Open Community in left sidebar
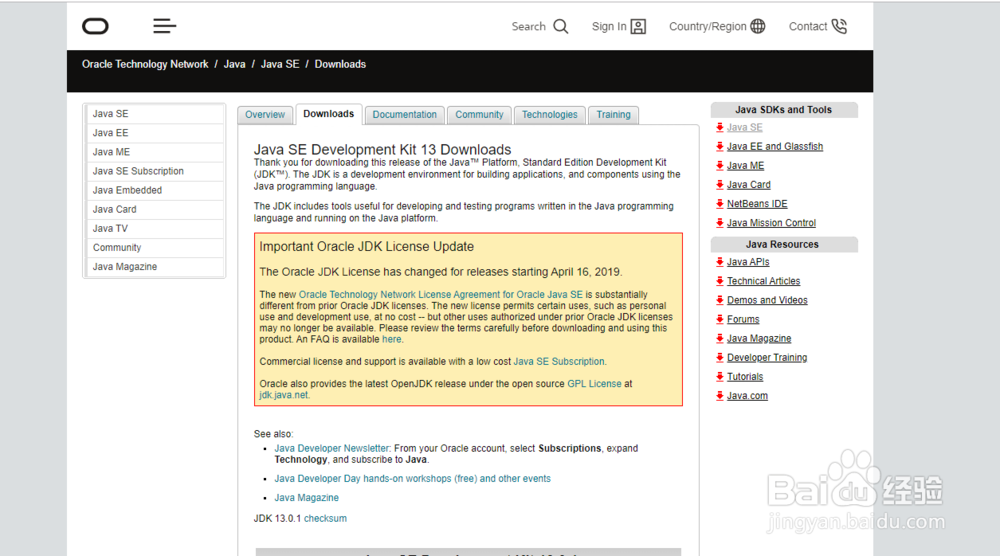Image resolution: width=1000 pixels, height=556 pixels. [x=154, y=247]
